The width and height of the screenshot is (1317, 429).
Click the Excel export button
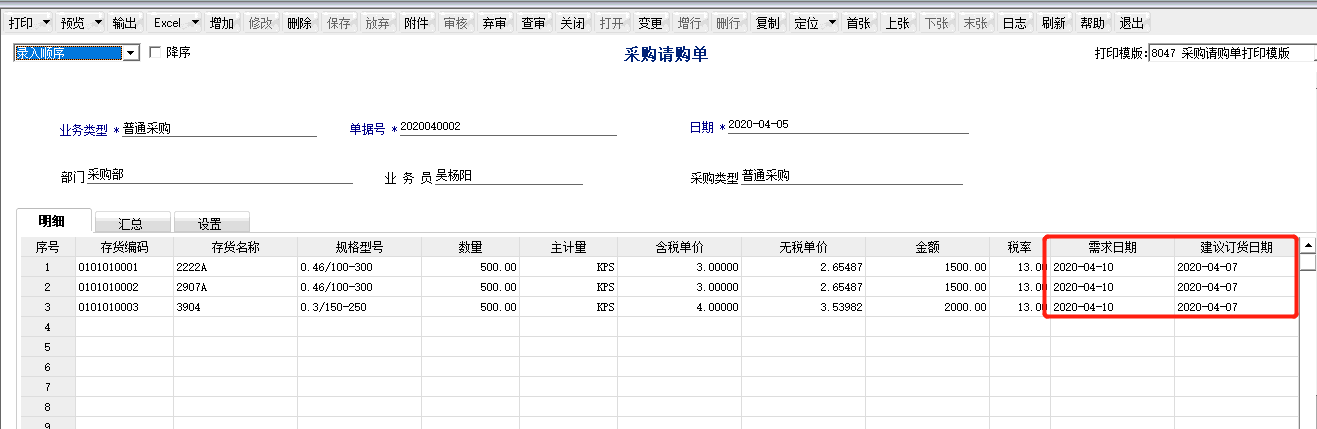pos(167,23)
